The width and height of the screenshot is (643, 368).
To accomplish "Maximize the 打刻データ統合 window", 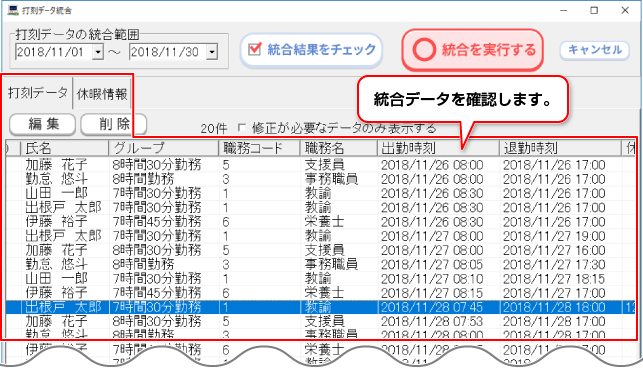I will 594,10.
